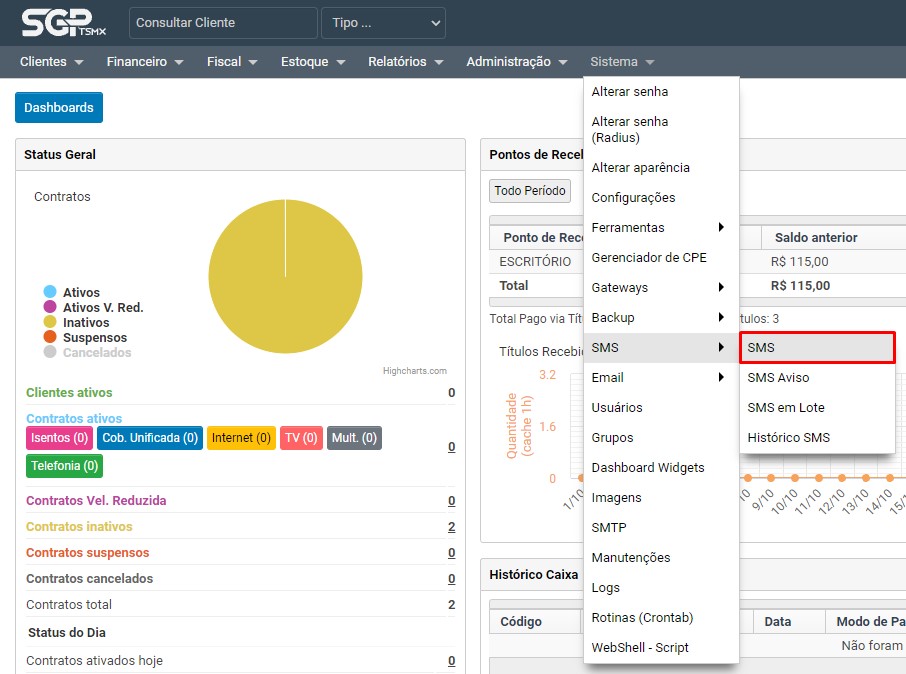Screen dimensions: 906x674
Task: Expand the Clientes navigation menu
Action: pos(51,62)
